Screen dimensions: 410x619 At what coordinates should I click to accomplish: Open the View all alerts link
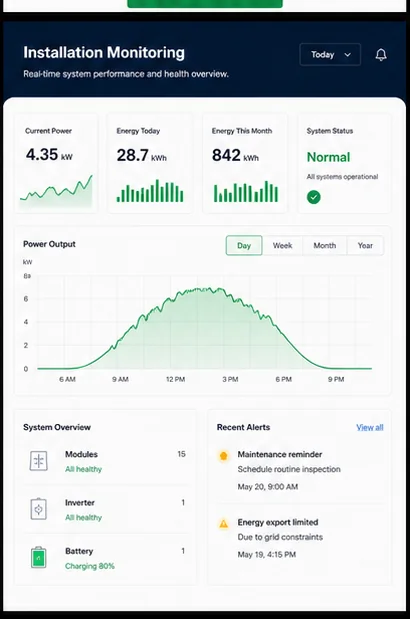coord(370,428)
